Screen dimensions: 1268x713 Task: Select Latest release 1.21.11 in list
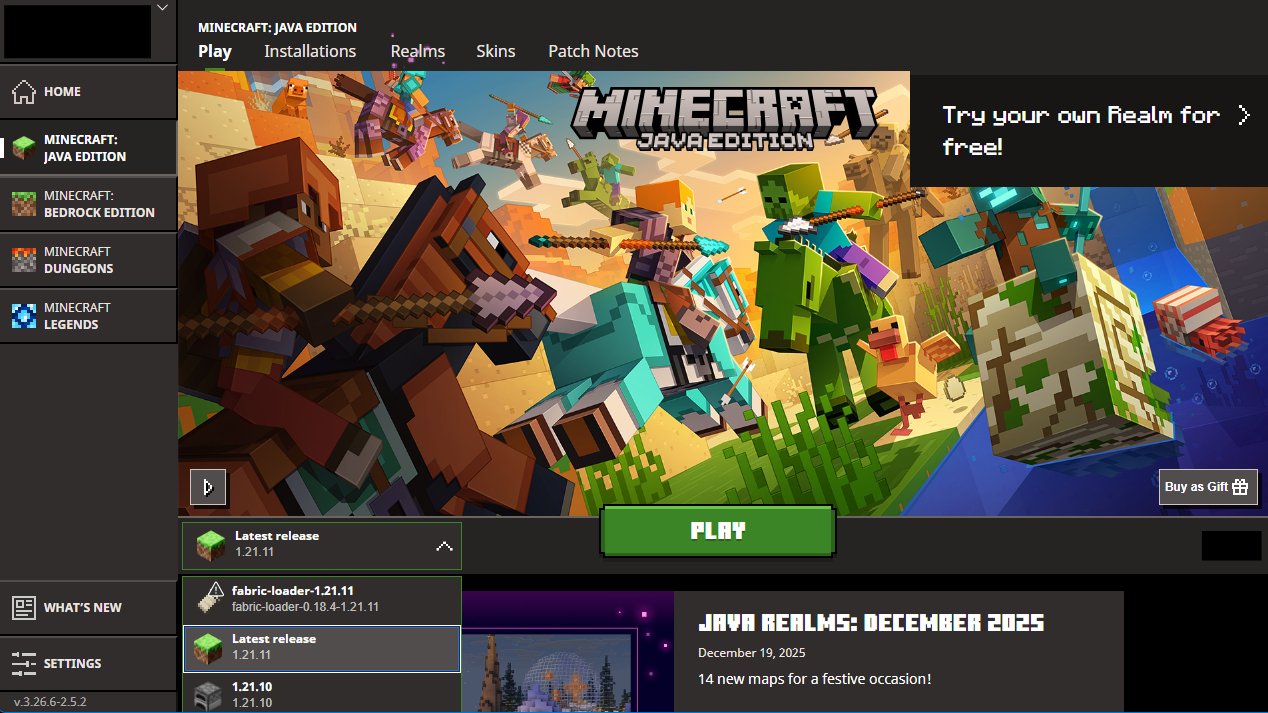[x=322, y=648]
